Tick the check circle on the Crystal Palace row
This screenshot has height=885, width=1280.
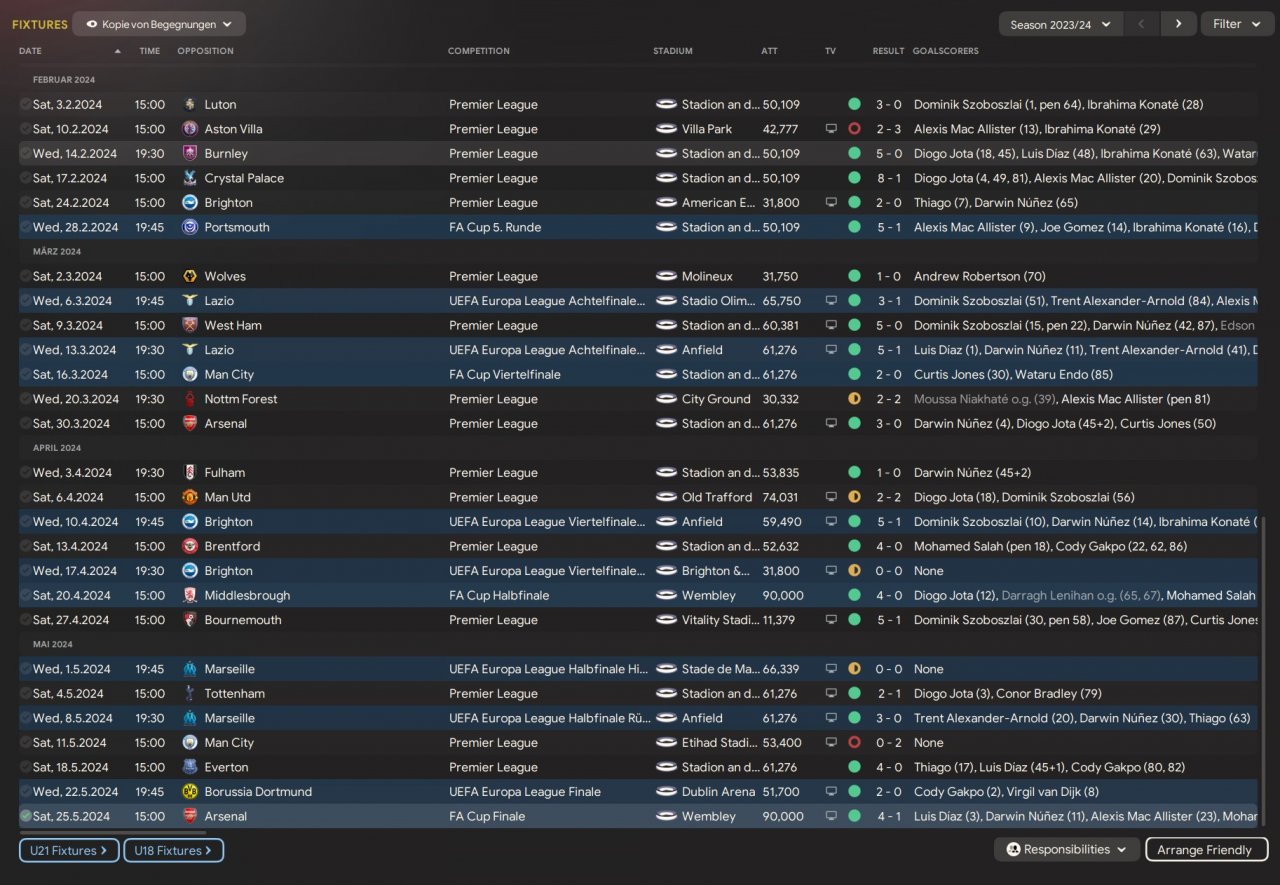25,178
